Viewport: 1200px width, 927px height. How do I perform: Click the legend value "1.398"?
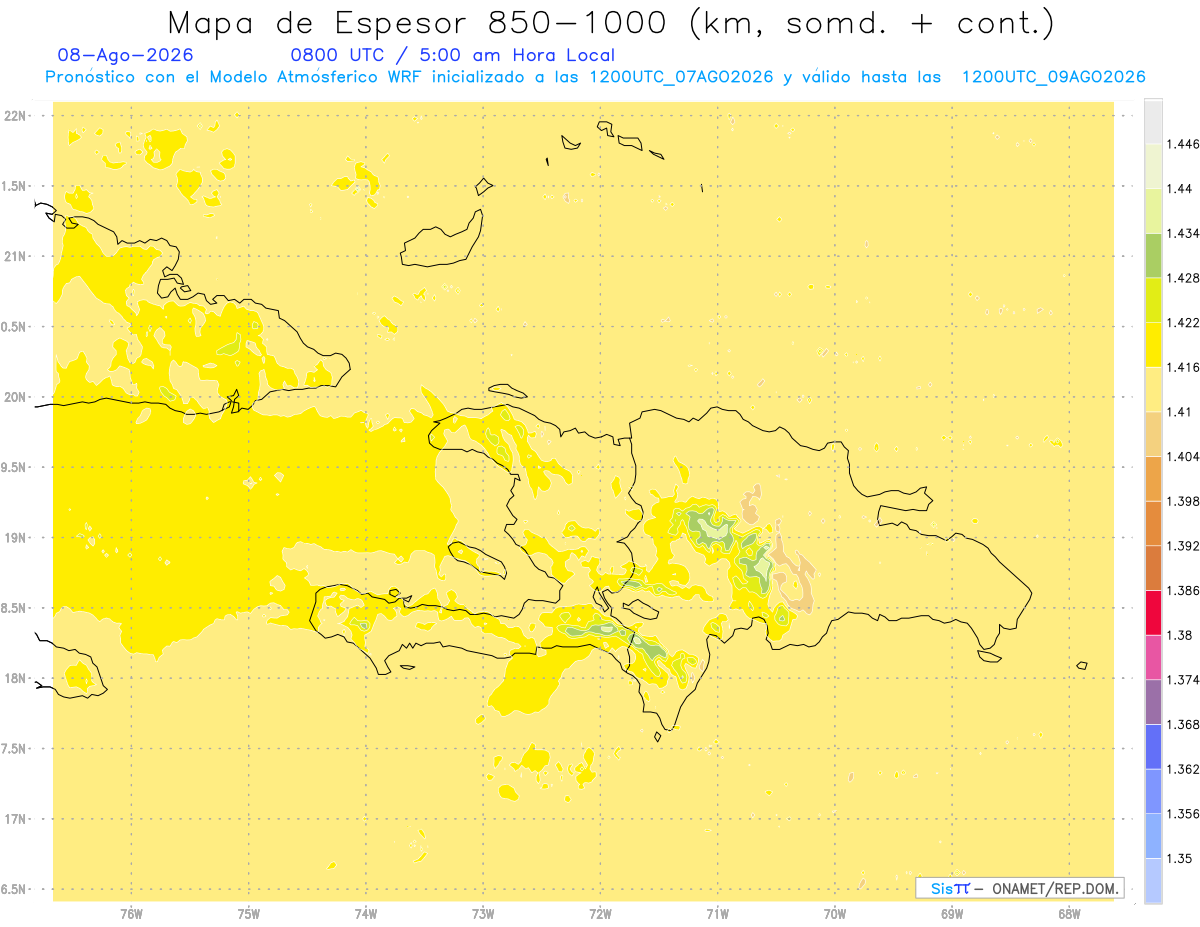[x=1183, y=501]
